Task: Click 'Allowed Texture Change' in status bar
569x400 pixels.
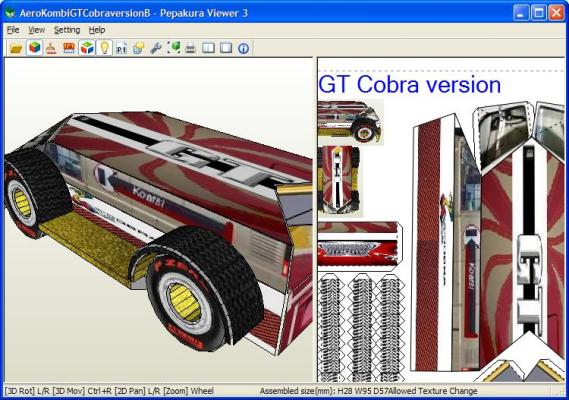Action: (434, 391)
